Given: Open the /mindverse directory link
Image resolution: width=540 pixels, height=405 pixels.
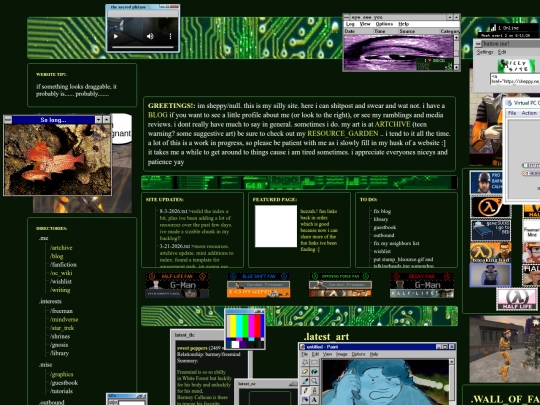Looking at the screenshot, I should (64, 320).
